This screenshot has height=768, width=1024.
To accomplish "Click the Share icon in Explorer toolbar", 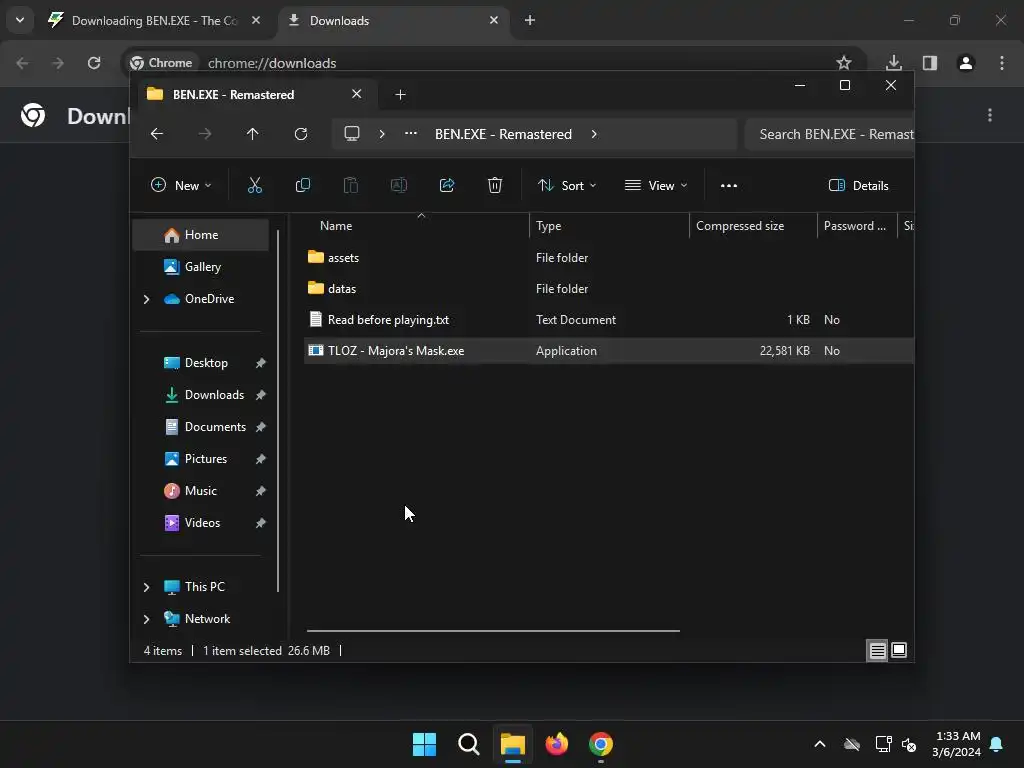I will tap(447, 185).
